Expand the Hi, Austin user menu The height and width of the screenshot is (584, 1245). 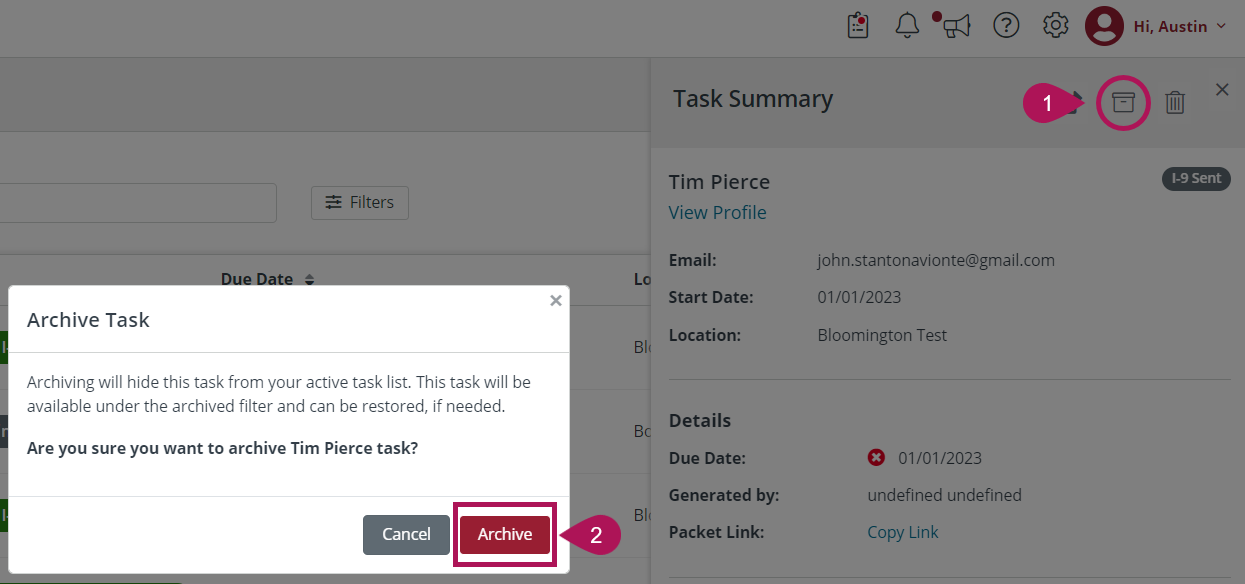pyautogui.click(x=1179, y=27)
